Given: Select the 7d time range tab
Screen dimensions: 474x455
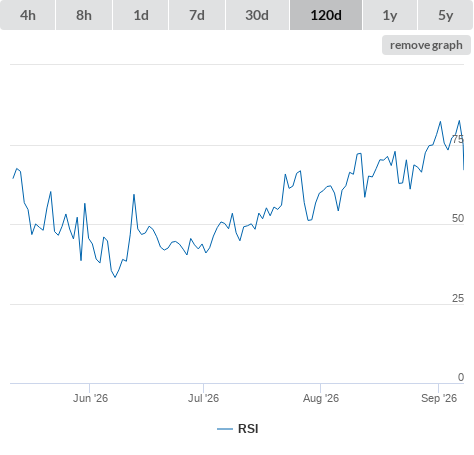Looking at the screenshot, I should point(197,15).
